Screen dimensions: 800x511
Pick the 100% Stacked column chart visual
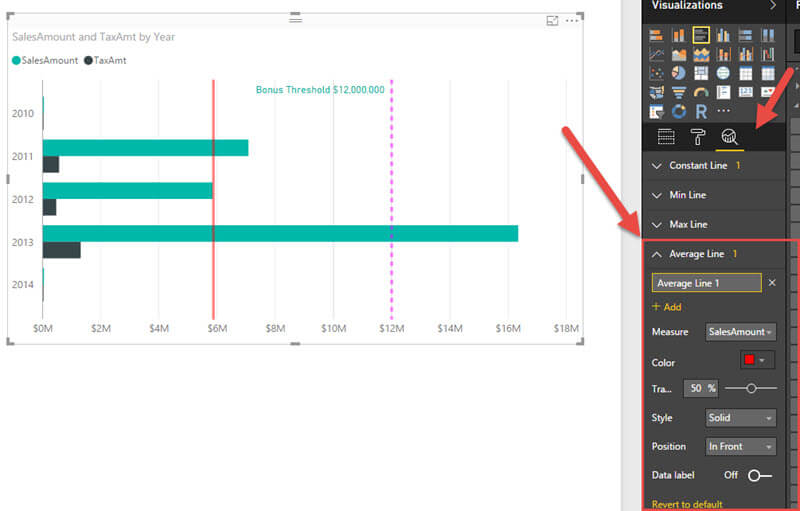point(768,35)
